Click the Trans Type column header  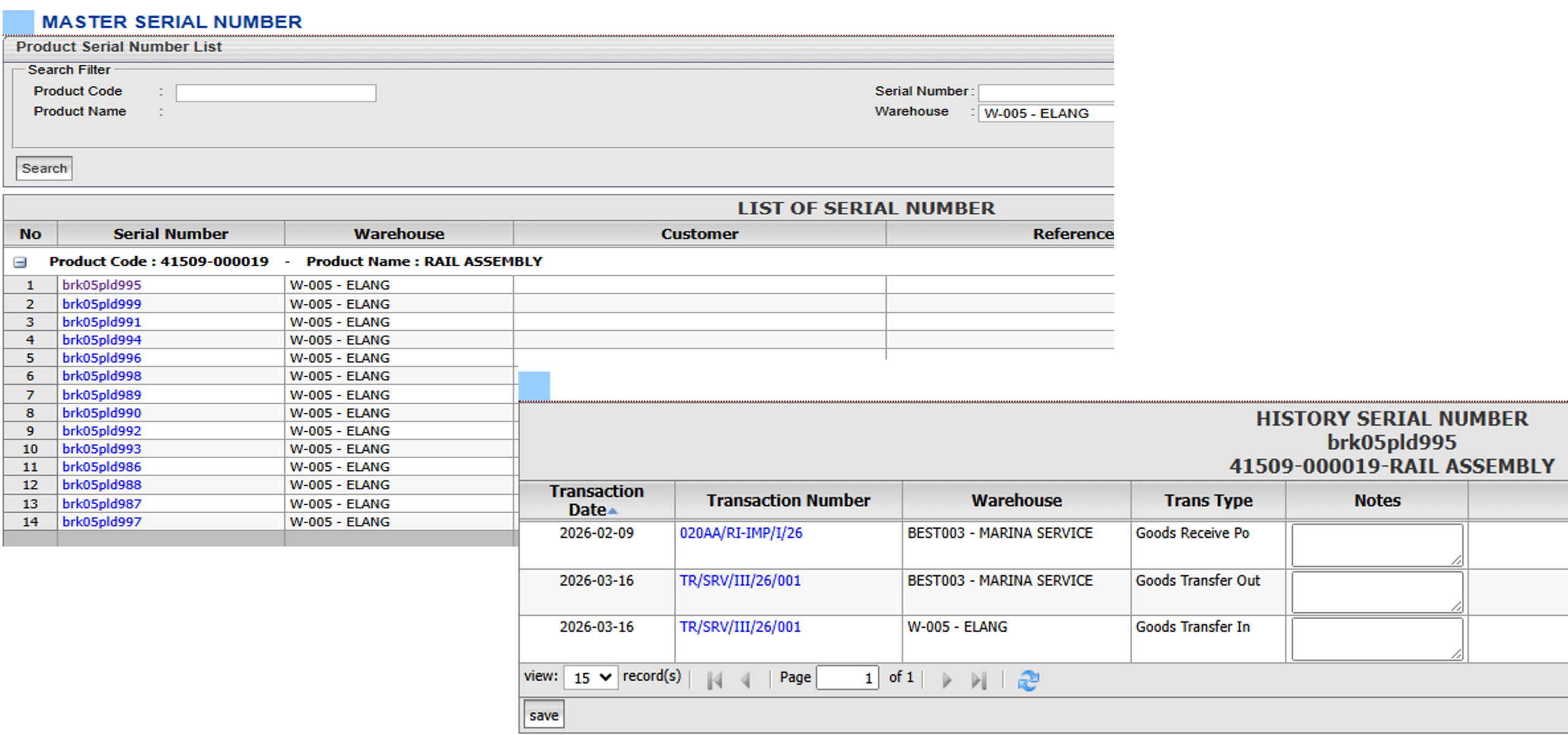[1208, 500]
